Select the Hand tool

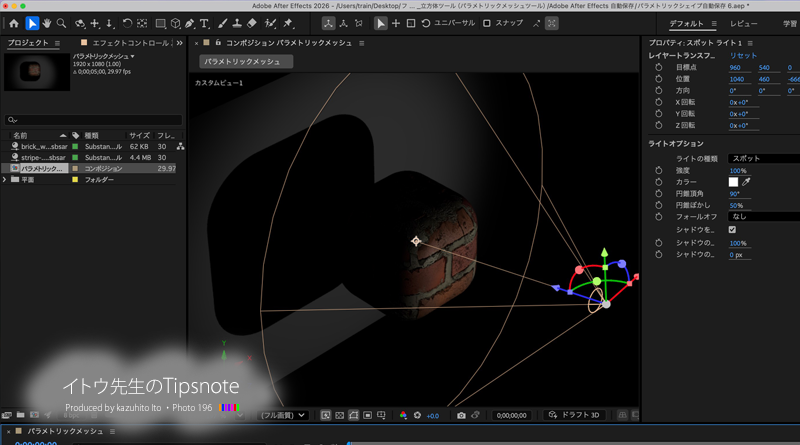pyautogui.click(x=47, y=22)
